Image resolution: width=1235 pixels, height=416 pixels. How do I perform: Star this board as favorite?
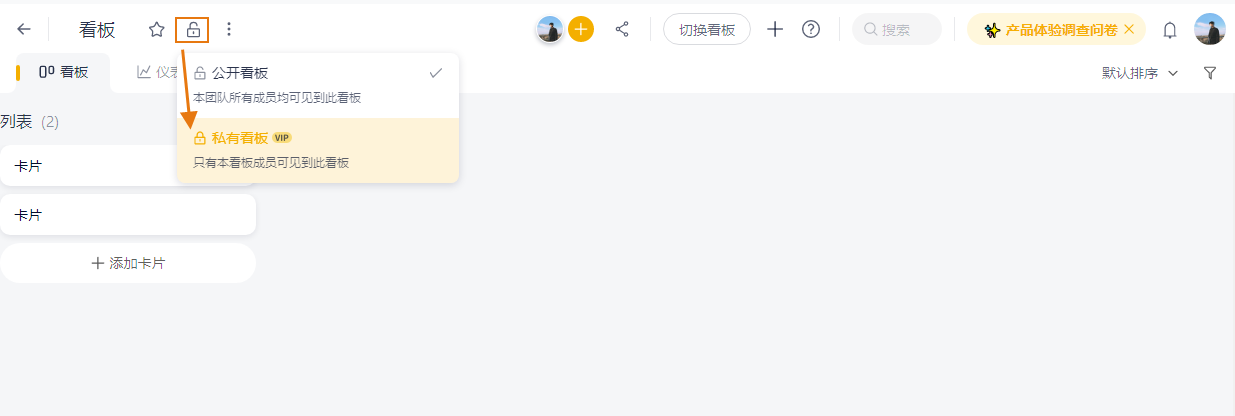(x=156, y=30)
